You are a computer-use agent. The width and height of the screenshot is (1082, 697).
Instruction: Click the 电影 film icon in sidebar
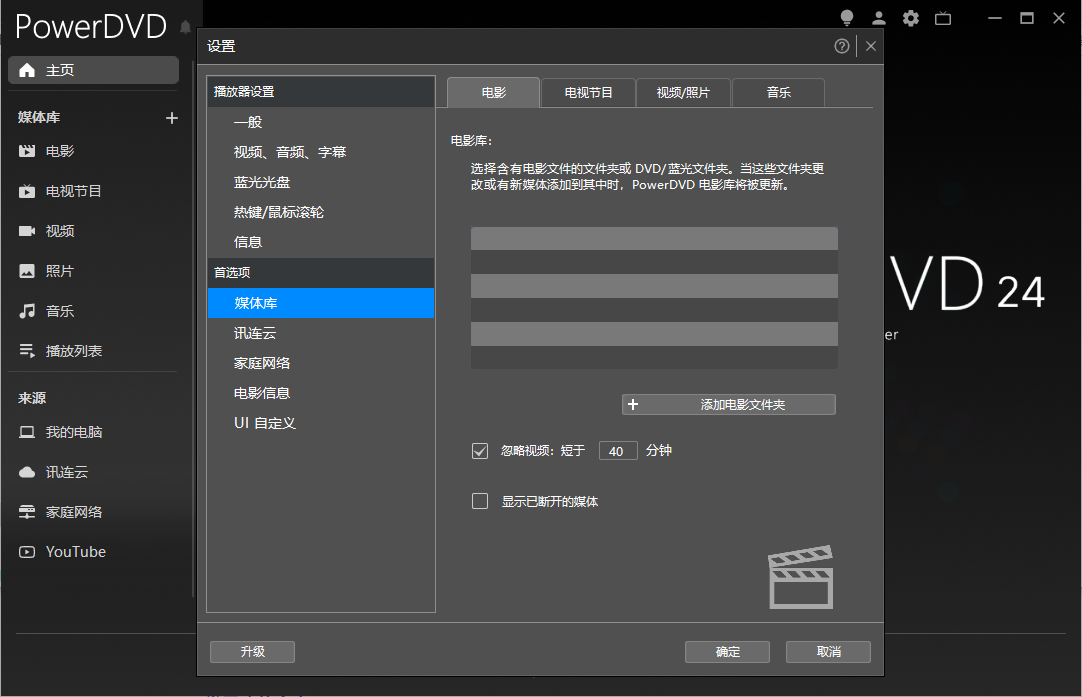point(27,151)
